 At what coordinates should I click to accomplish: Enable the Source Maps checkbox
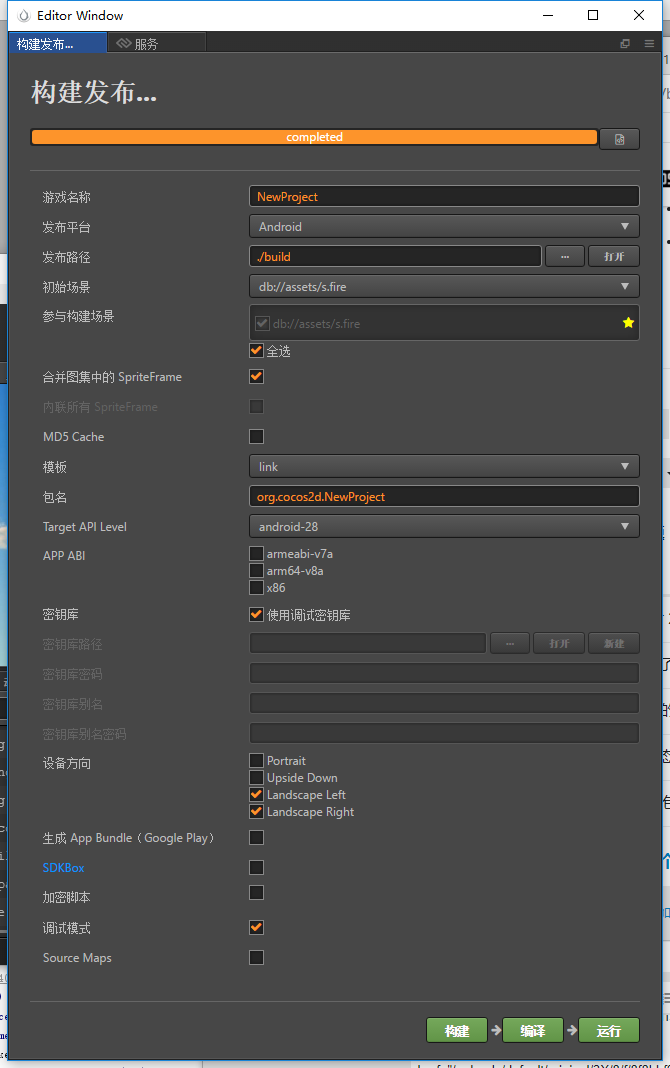pos(256,957)
